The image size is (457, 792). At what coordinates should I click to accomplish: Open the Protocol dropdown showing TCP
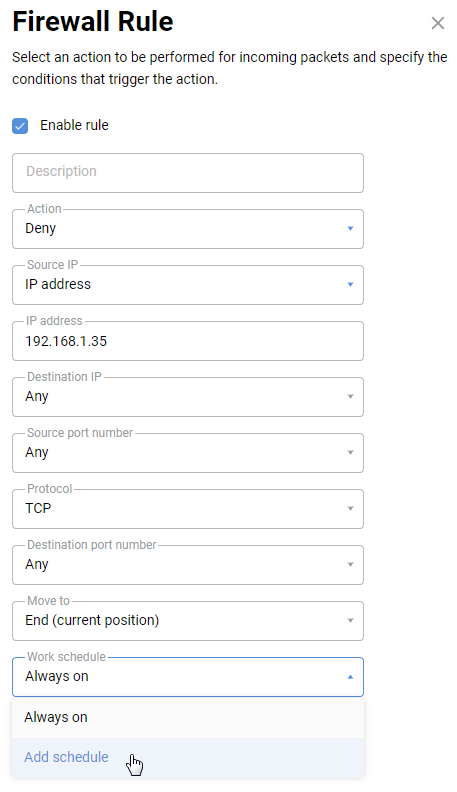pos(188,509)
